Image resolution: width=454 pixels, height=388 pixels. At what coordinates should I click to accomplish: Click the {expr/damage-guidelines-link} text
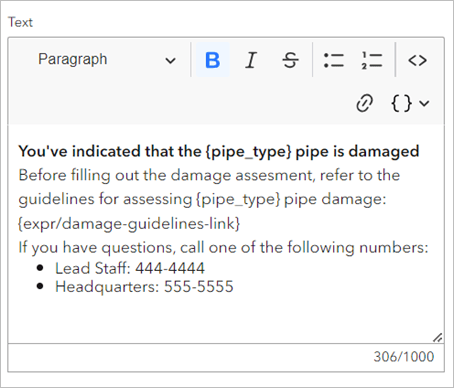pos(129,223)
